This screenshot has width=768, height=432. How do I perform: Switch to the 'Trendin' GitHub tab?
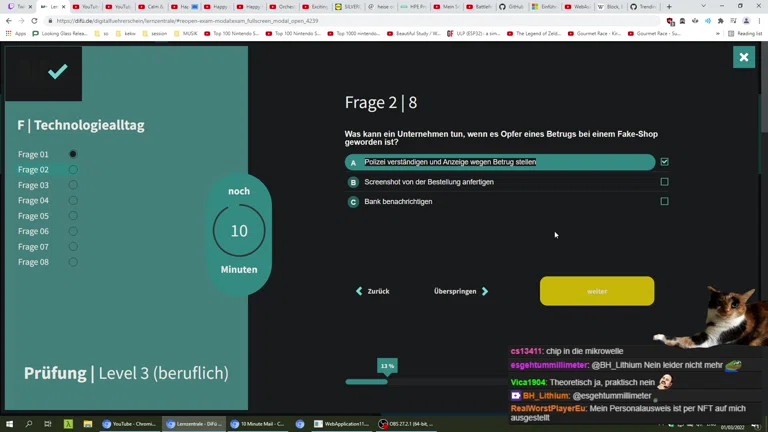pos(643,7)
